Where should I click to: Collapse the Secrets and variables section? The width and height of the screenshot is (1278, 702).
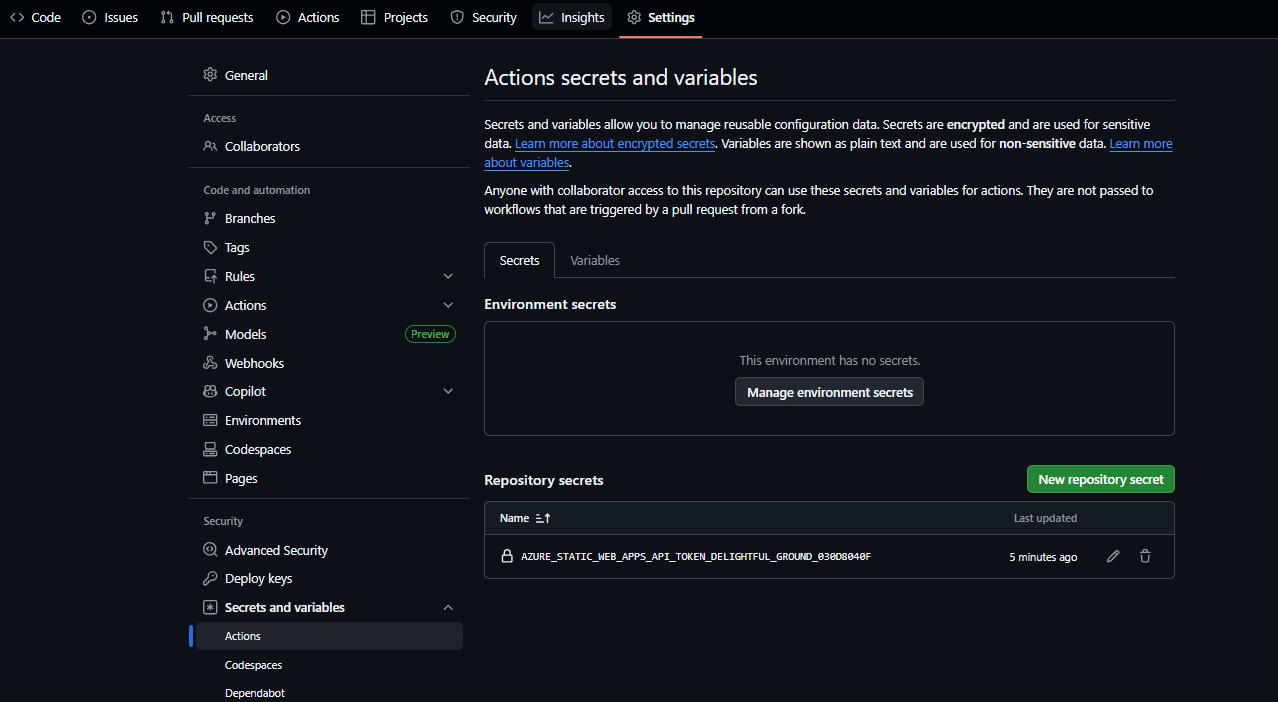tap(448, 607)
